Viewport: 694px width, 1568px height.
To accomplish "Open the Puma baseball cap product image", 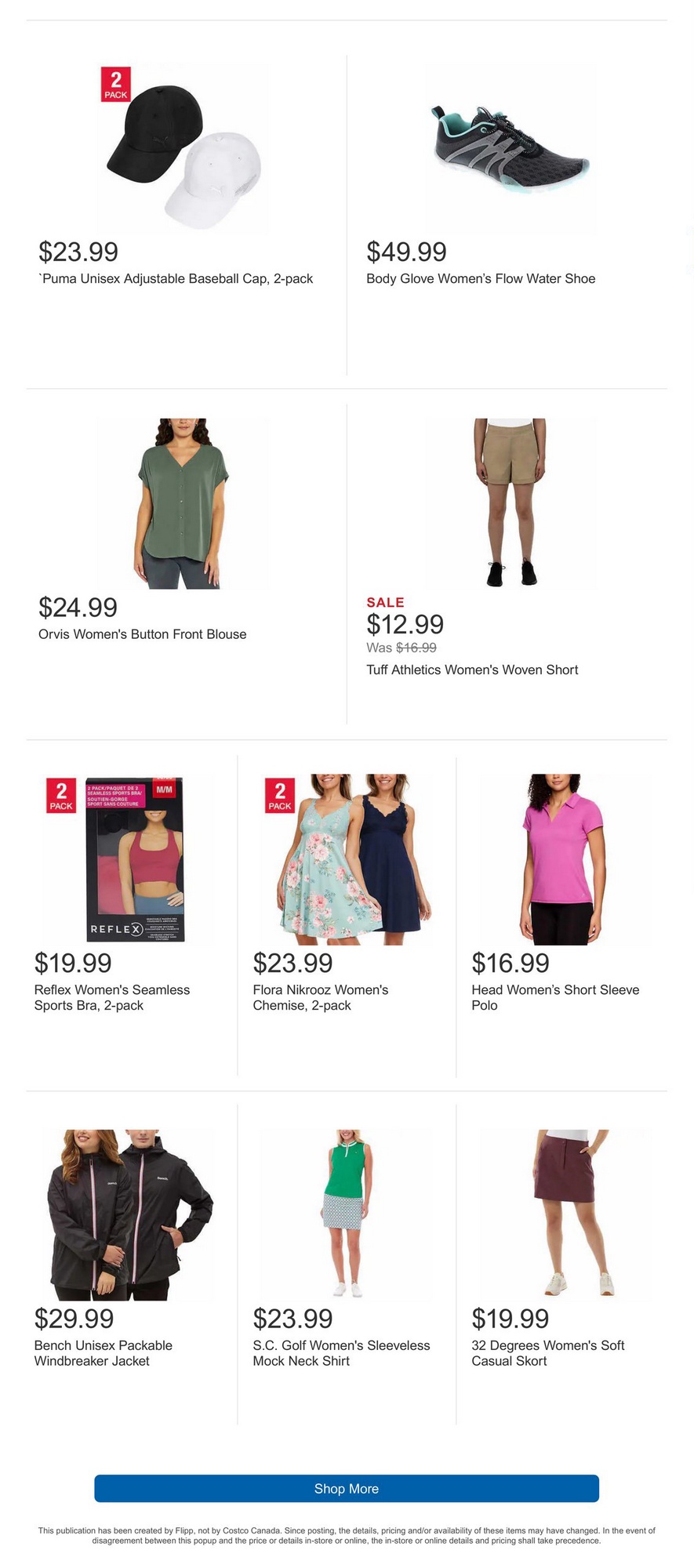I will 182,148.
